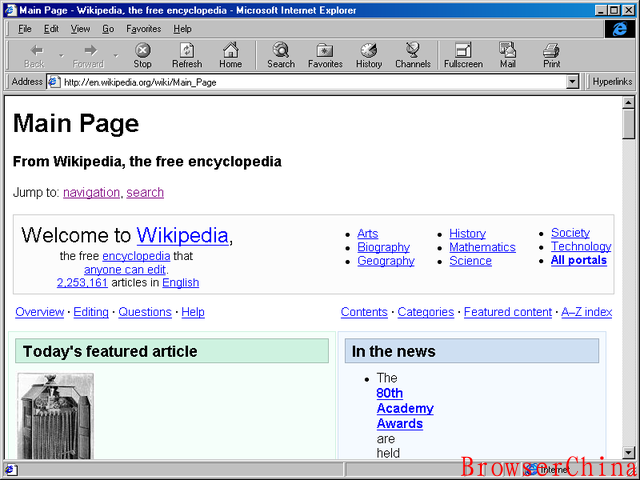Go to the Home page icon
Screen dimensions: 640x480
point(231,56)
